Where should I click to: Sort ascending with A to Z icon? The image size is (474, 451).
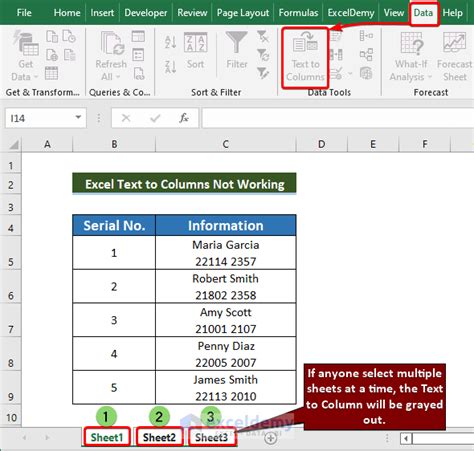point(170,42)
